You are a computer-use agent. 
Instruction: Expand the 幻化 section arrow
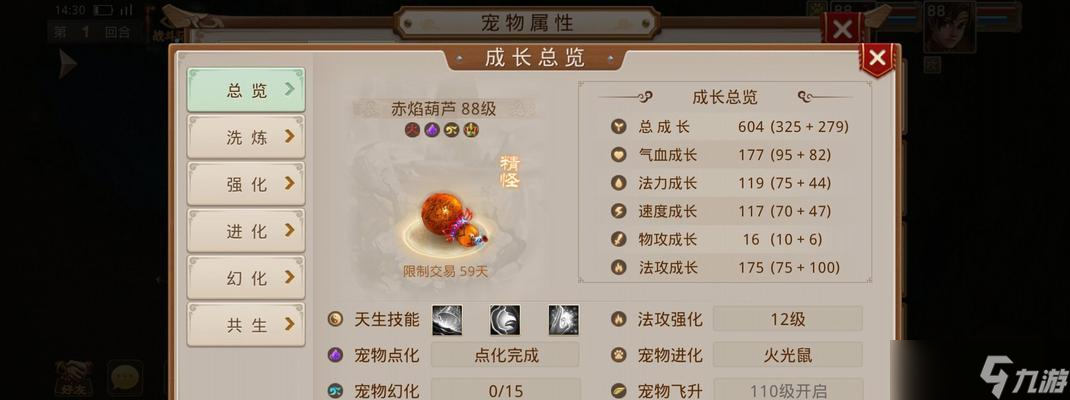tap(290, 278)
